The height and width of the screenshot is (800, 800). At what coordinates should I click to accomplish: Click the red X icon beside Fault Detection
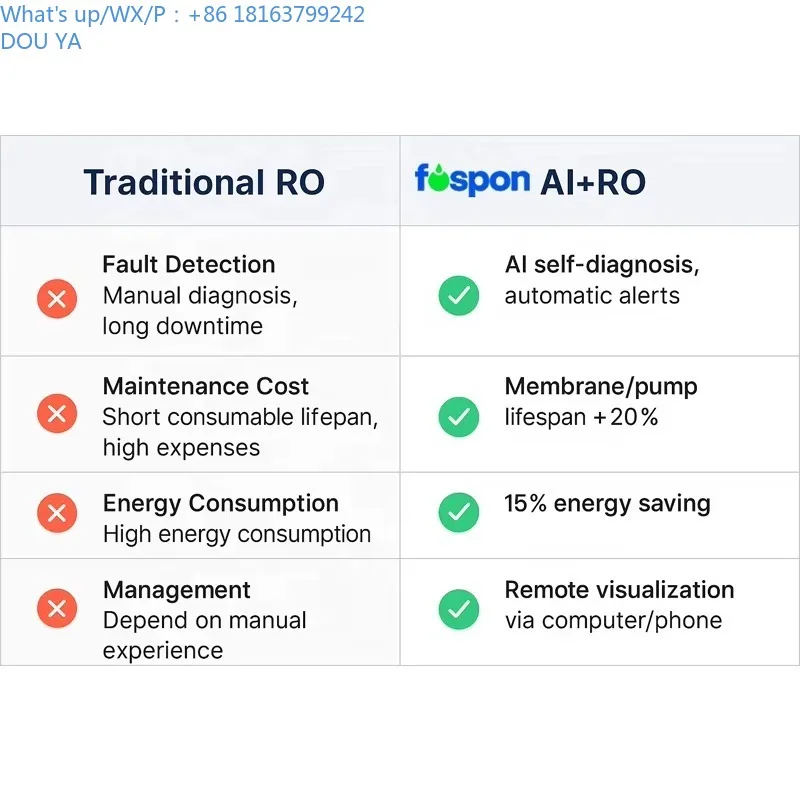point(57,297)
